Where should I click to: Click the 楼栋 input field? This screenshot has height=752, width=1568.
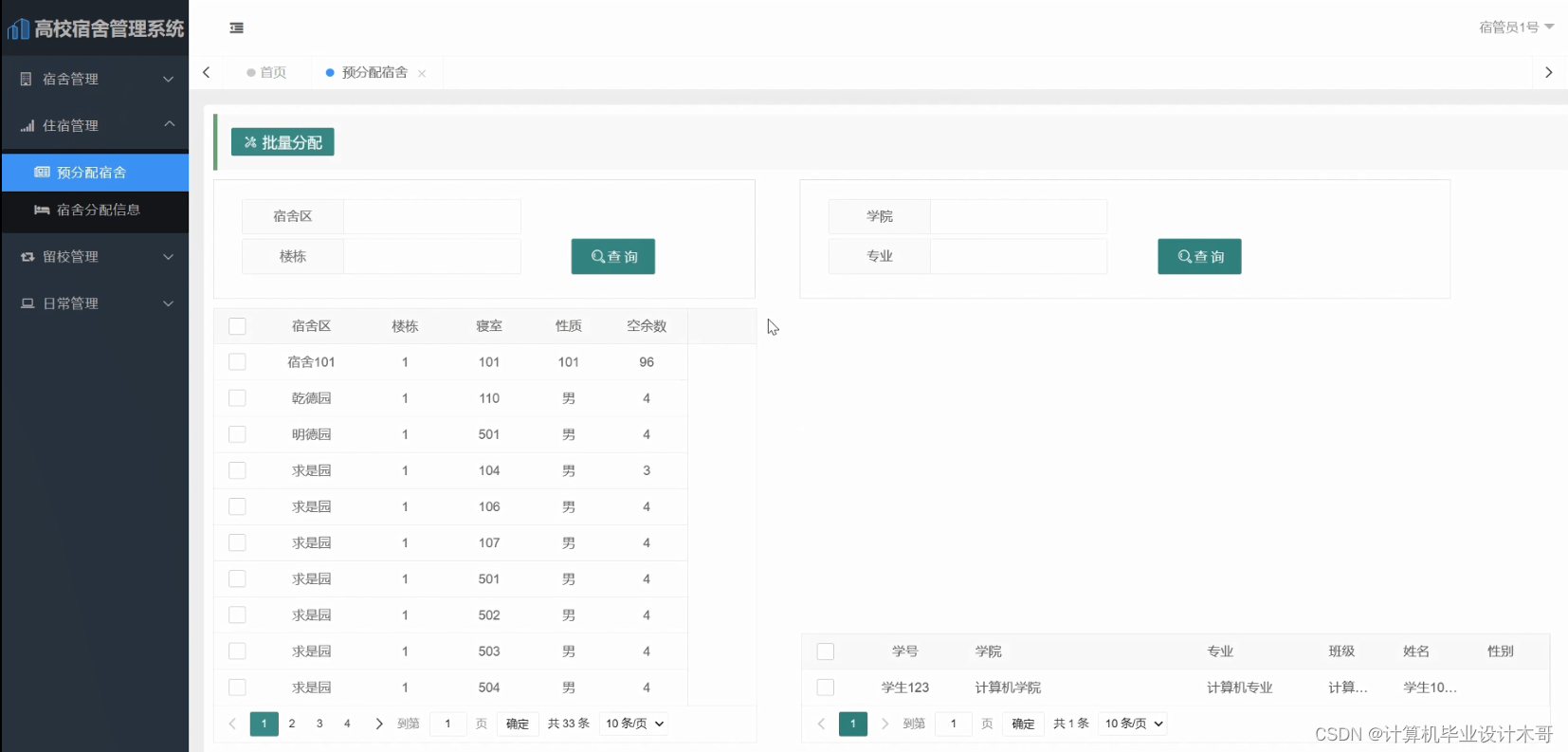click(432, 256)
